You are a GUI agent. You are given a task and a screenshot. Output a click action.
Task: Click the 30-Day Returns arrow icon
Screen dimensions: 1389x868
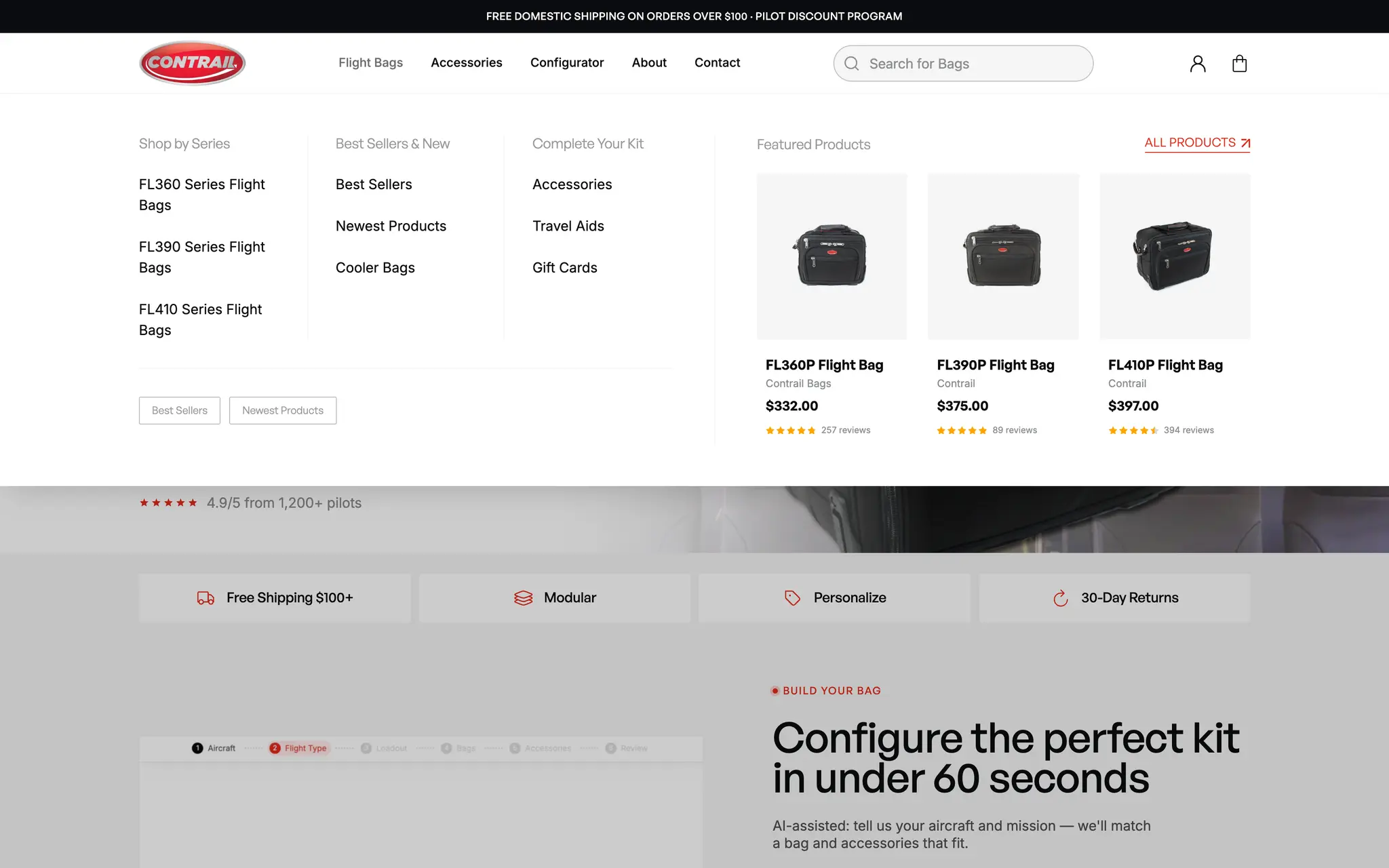(x=1060, y=597)
